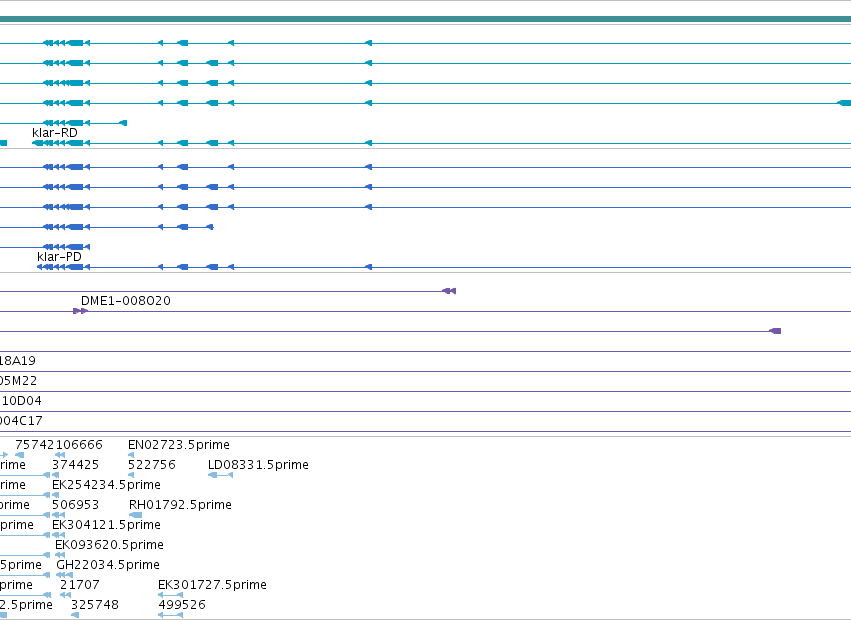The width and height of the screenshot is (851, 620).
Task: Select the 506953 feature label
Action: [75, 505]
